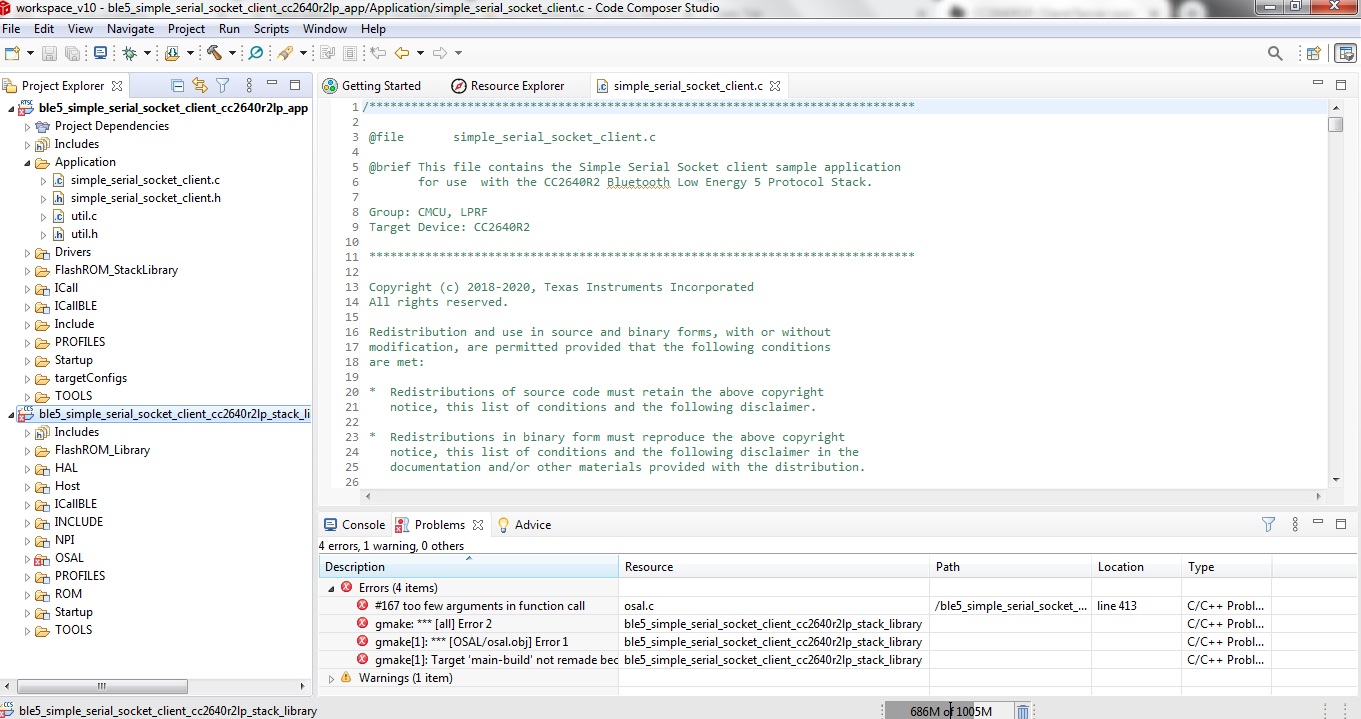1361x719 pixels.
Task: Collapse the Errors (4 items) group
Action: [x=332, y=588]
